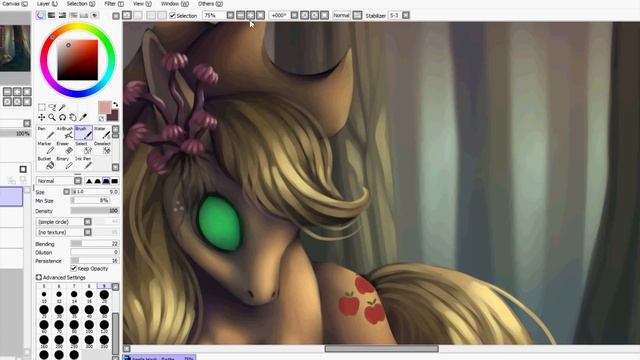Select the AirBrush tool

[64, 133]
